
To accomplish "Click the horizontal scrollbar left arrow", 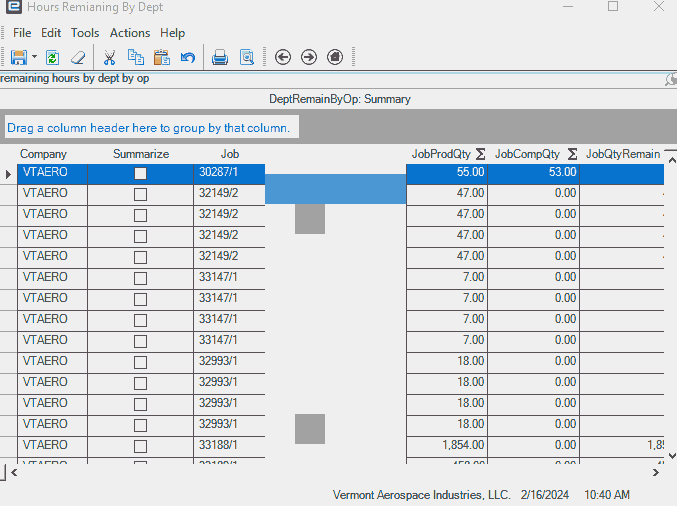I will tap(14, 473).
